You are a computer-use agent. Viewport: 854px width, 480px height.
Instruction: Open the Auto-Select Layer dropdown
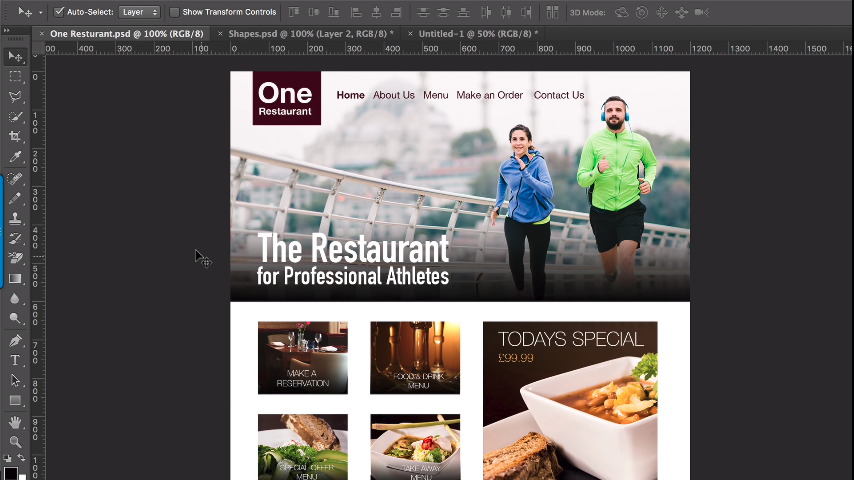[139, 12]
